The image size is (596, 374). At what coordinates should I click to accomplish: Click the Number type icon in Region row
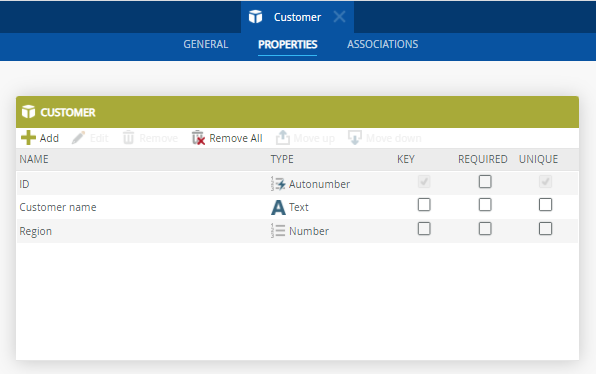tap(278, 231)
